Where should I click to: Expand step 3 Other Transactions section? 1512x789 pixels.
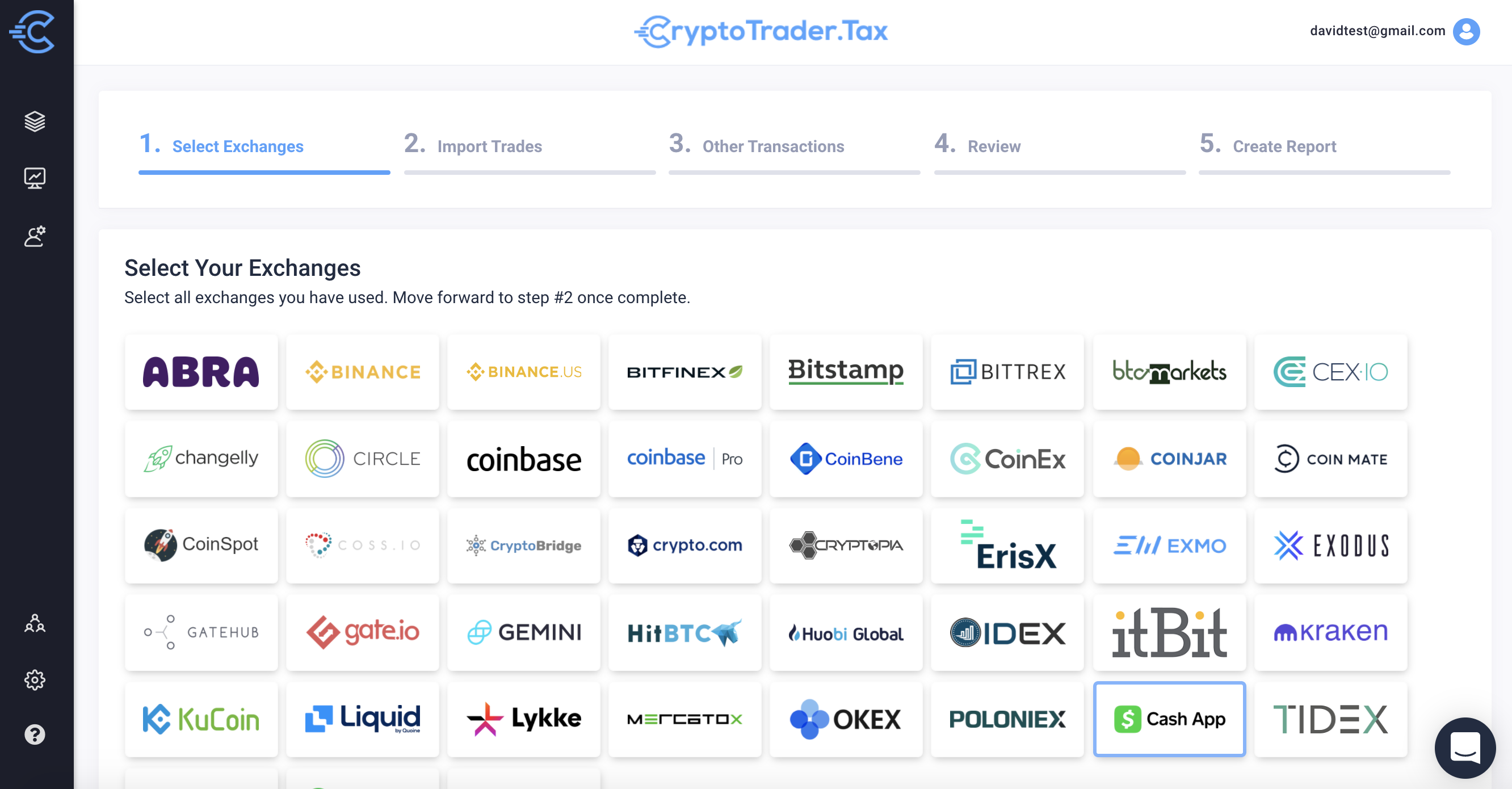tap(757, 145)
